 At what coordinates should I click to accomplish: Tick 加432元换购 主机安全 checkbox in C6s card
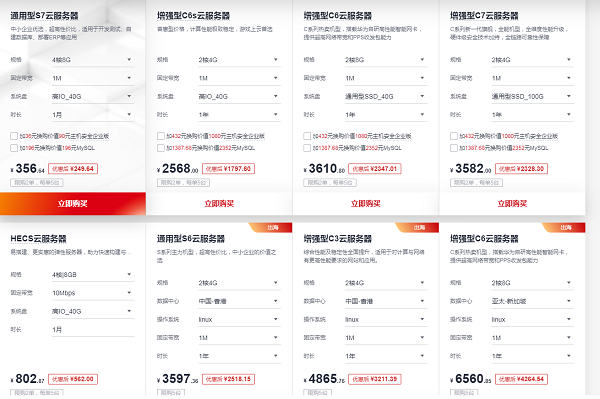point(161,136)
